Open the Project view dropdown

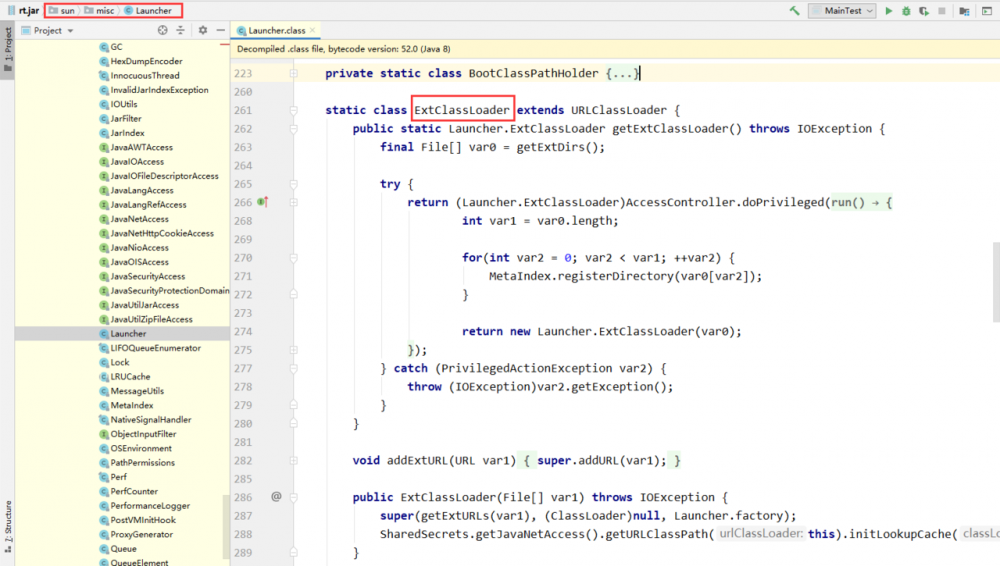[x=48, y=30]
